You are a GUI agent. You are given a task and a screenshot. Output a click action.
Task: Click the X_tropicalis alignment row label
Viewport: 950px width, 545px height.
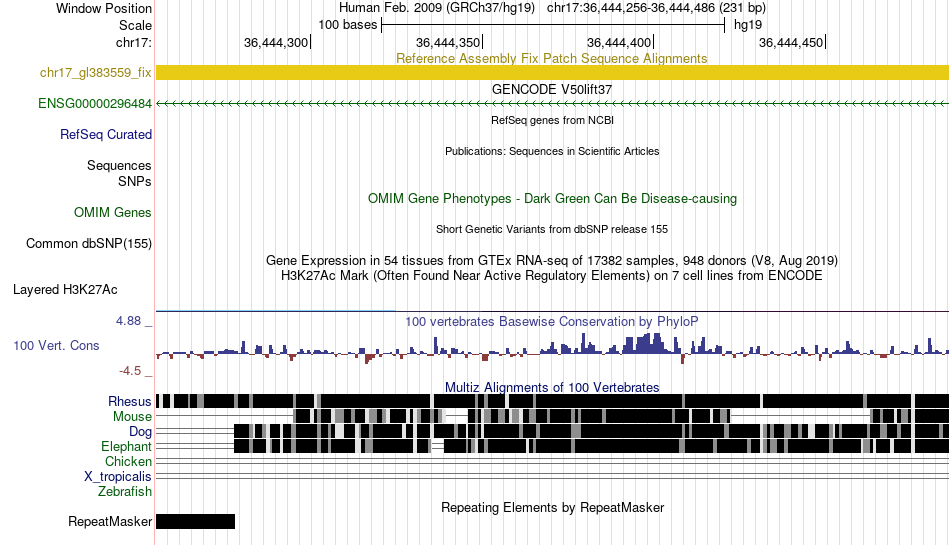(118, 477)
